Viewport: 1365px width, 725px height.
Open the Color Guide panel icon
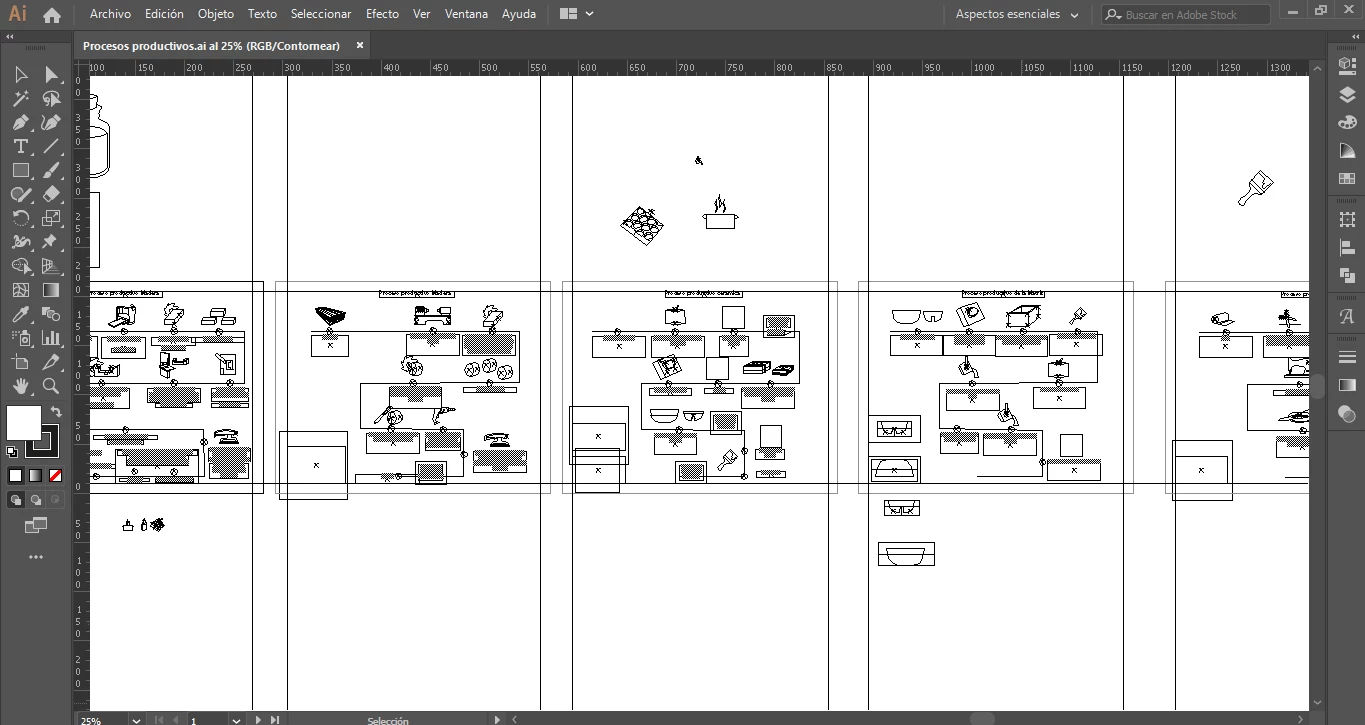1347,151
